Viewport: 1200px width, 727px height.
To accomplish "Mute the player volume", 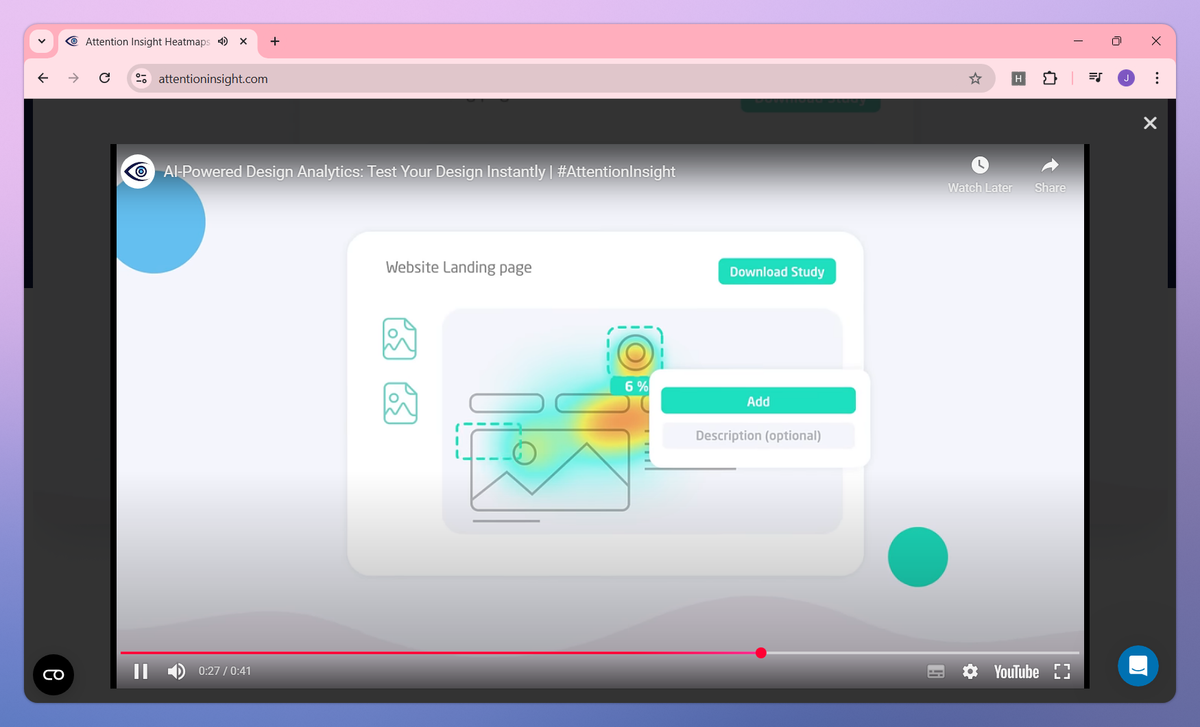I will click(176, 671).
